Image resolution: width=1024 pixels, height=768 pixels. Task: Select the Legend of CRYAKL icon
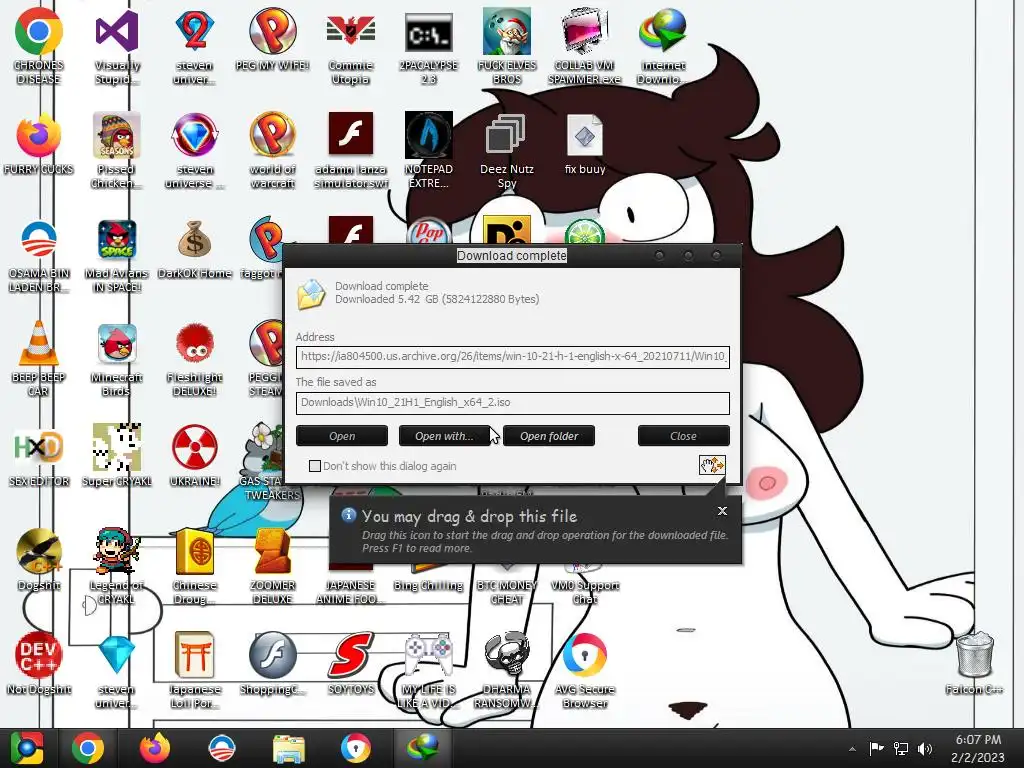117,566
